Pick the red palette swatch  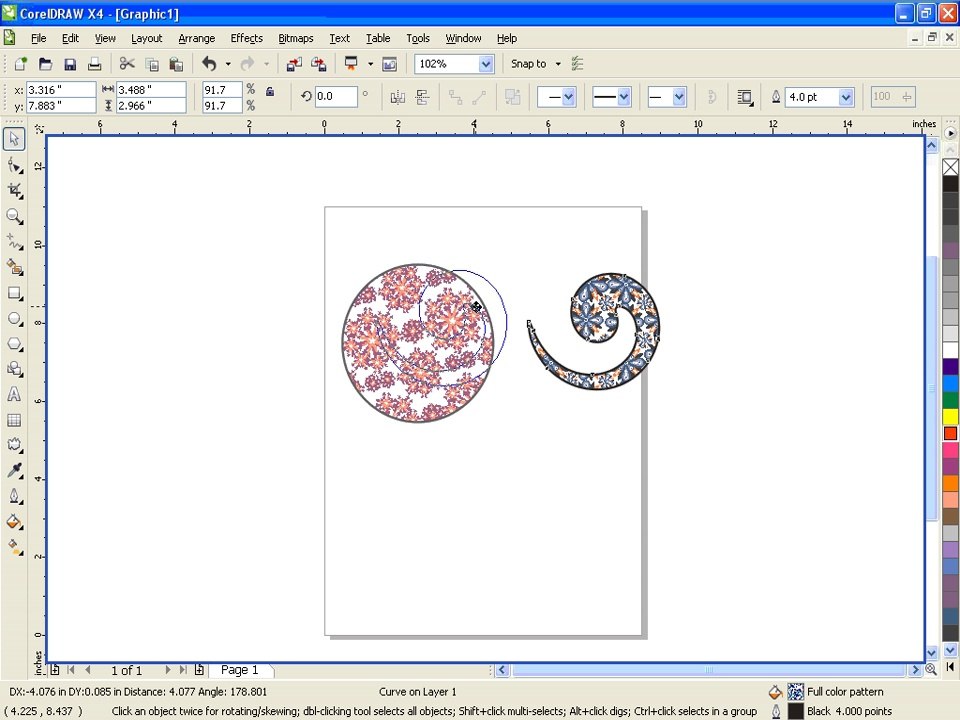coord(950,433)
